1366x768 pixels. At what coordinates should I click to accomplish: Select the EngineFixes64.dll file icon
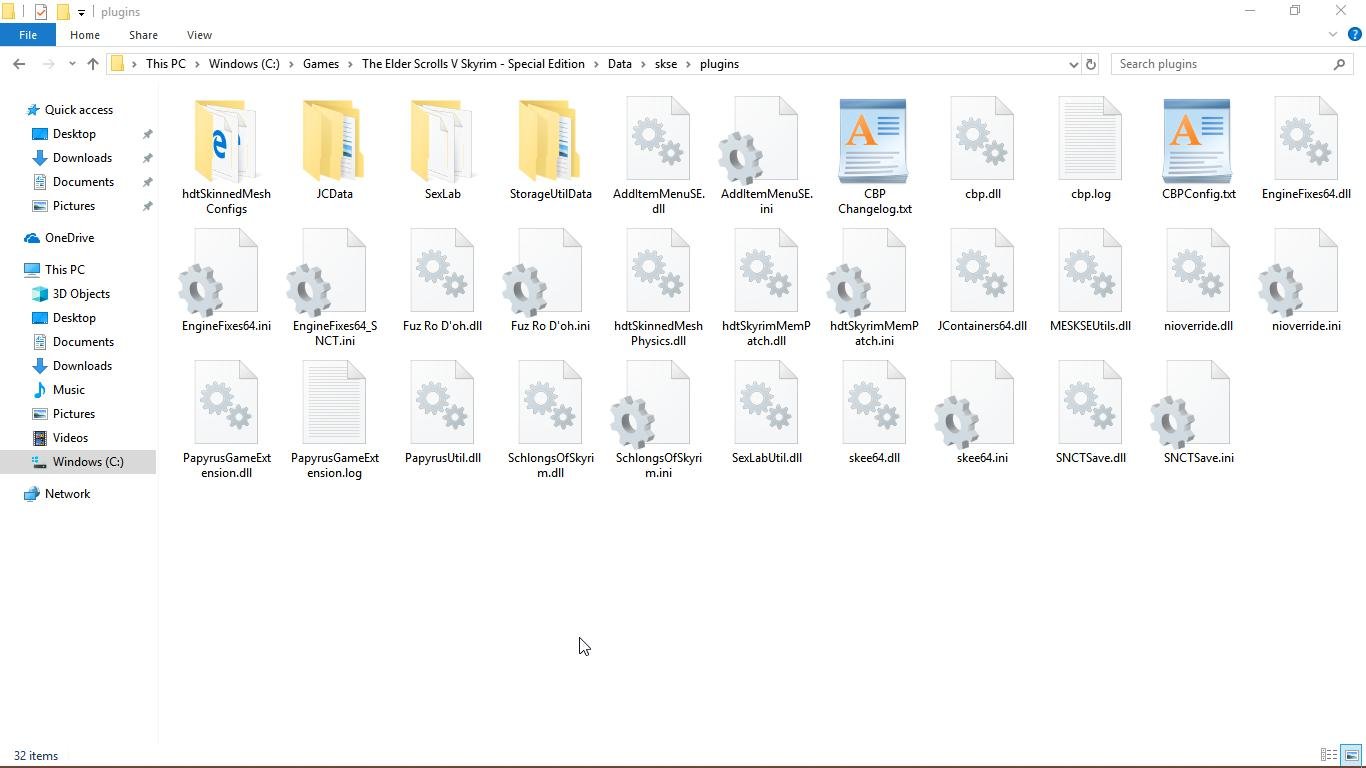click(1306, 140)
